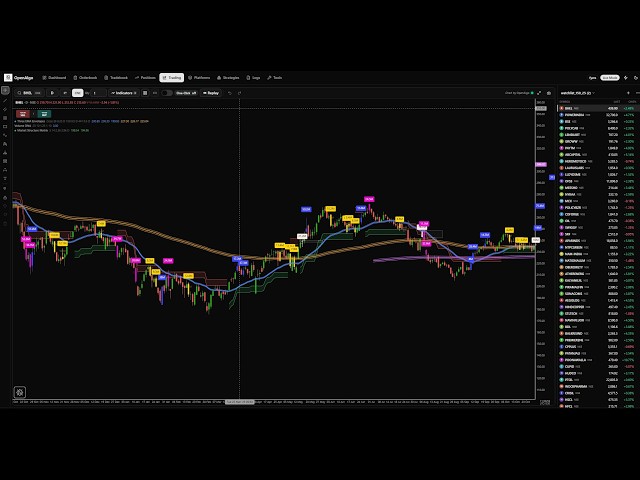Viewport: 640px width, 480px height.
Task: Select the Trading tab
Action: coord(171,78)
